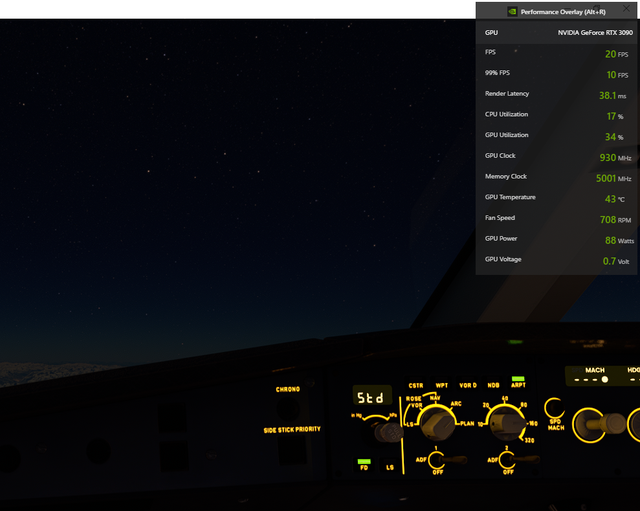Toggle the FD flight director button
The height and width of the screenshot is (511, 640).
point(364,464)
